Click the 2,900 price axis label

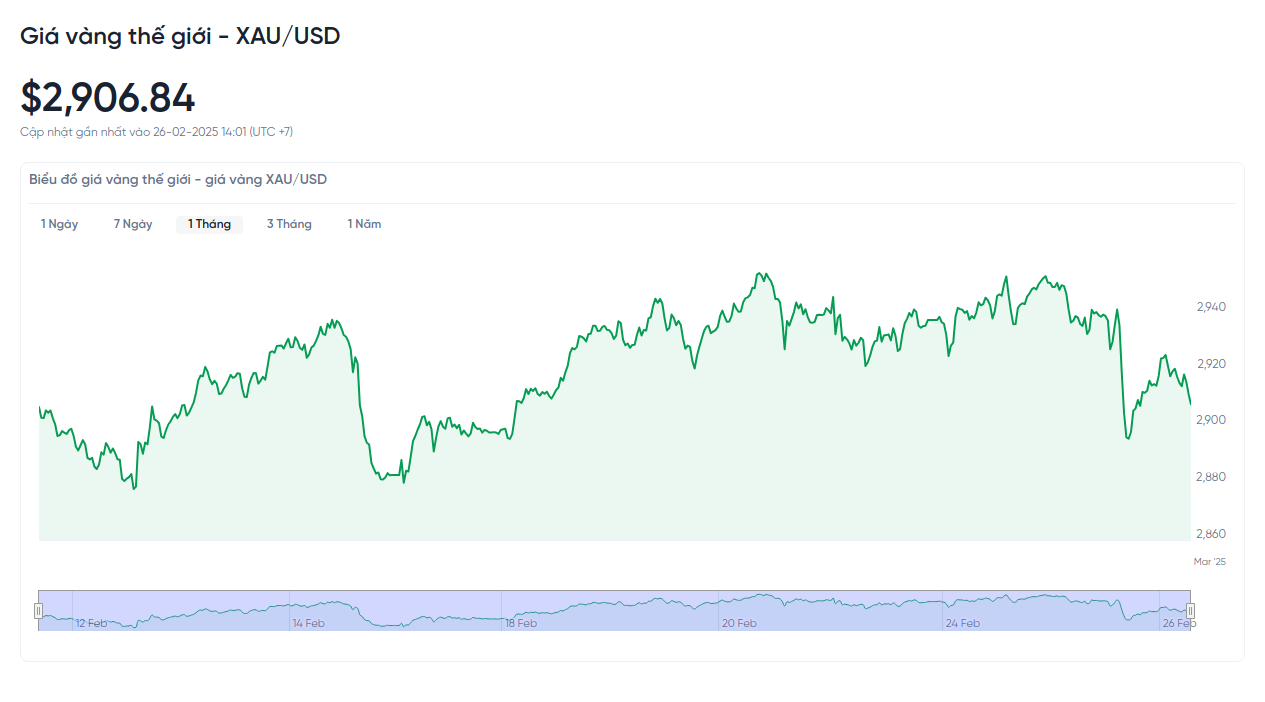pyautogui.click(x=1211, y=420)
